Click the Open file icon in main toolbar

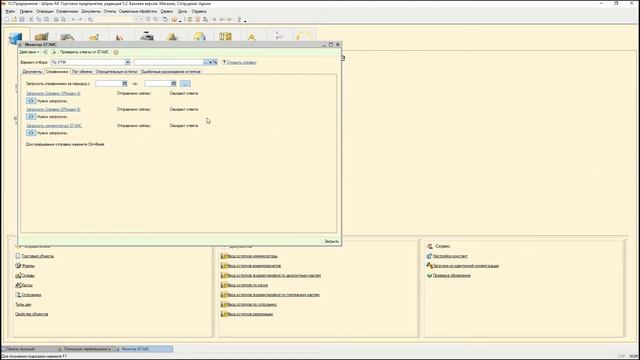[x=14, y=19]
